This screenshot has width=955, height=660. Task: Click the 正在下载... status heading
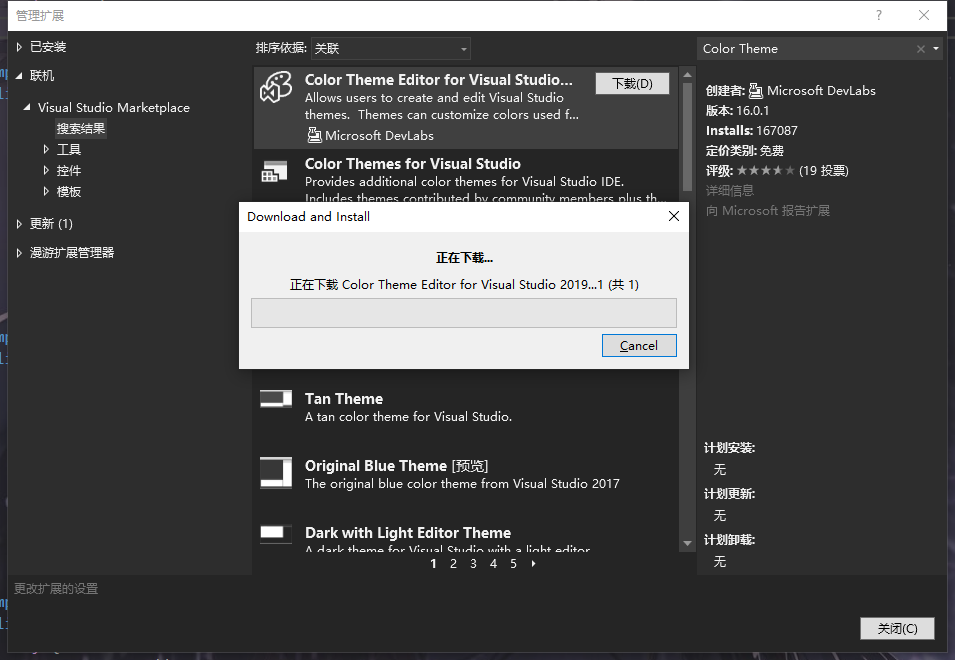[x=464, y=258]
